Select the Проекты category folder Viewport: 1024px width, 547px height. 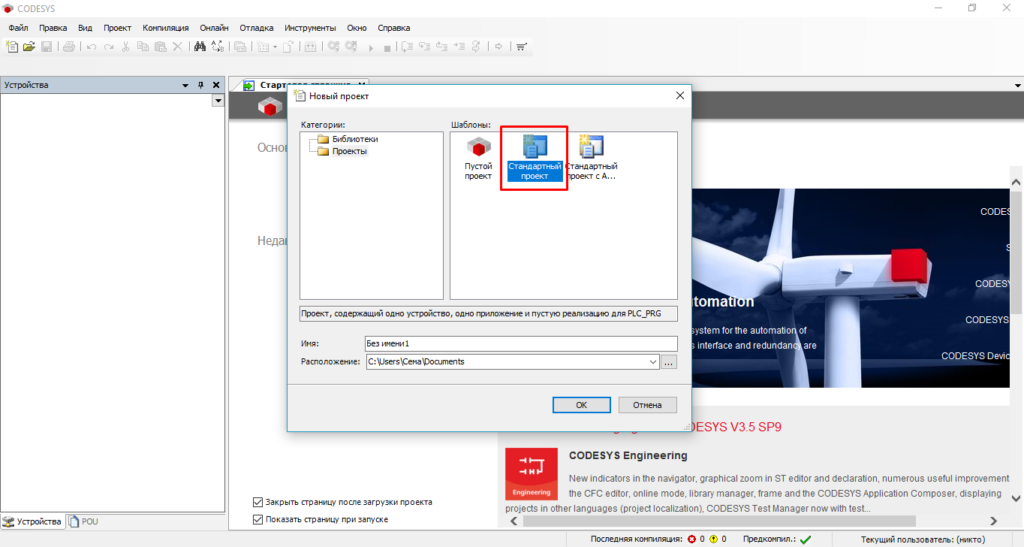(x=342, y=151)
